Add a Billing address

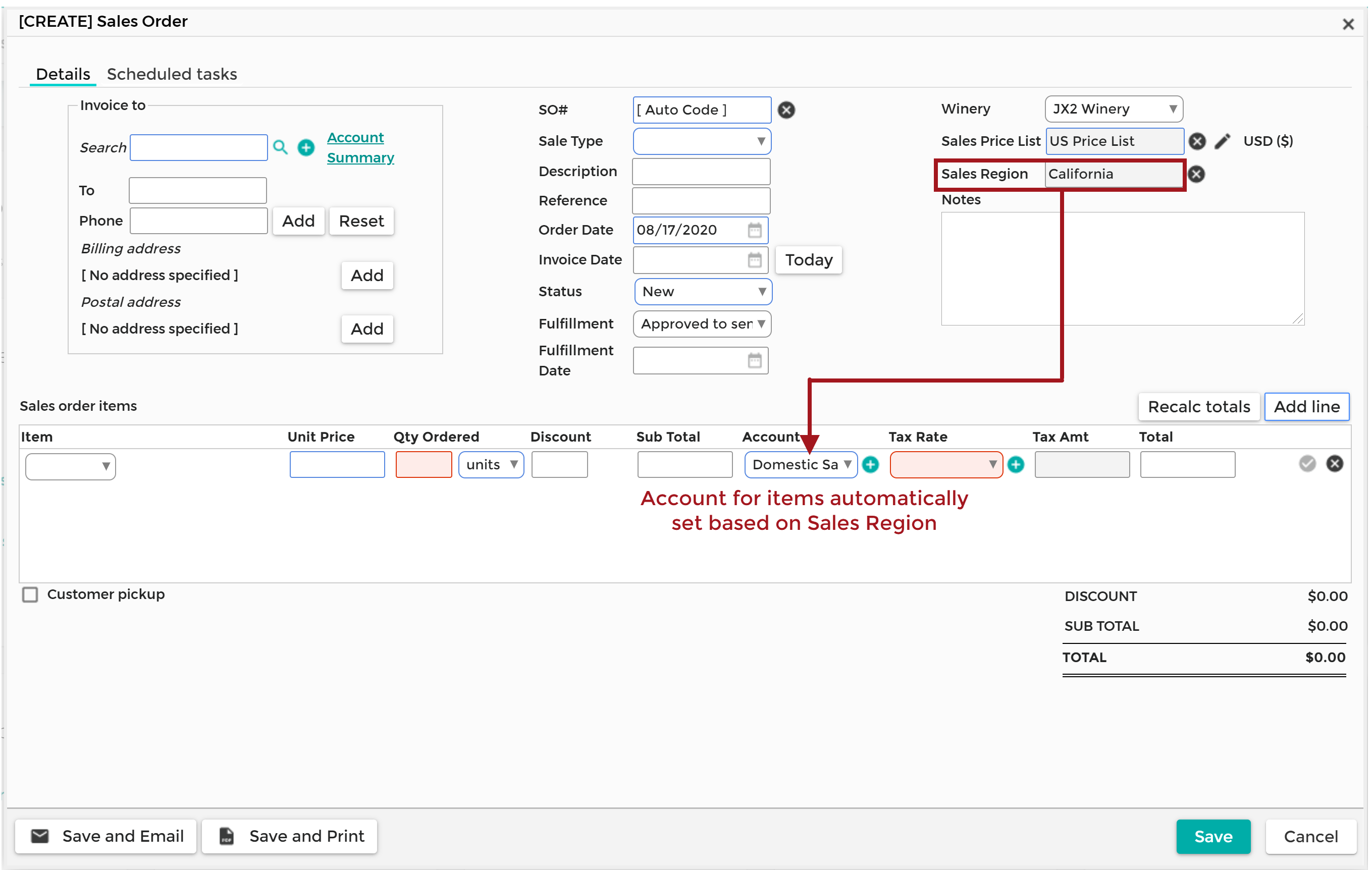367,276
